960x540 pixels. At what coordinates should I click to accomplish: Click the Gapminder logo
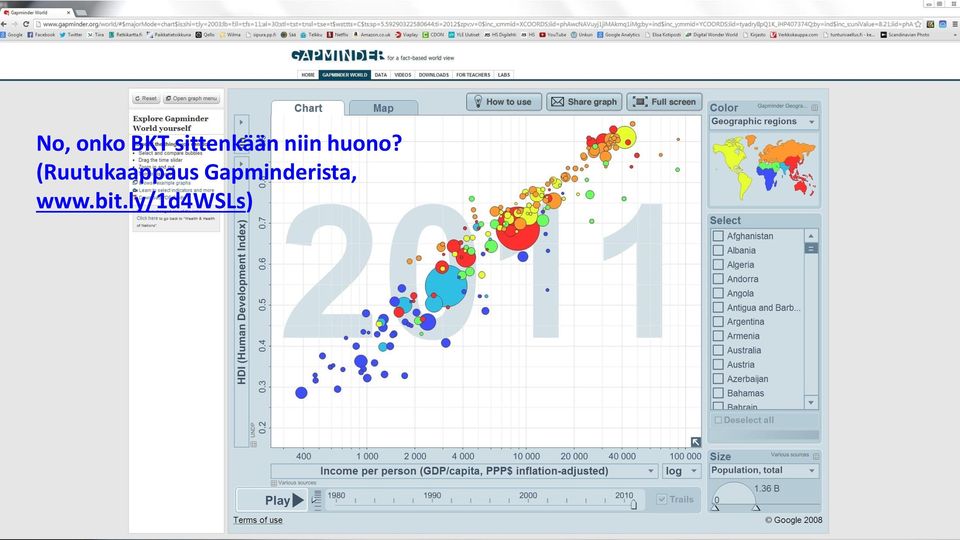[337, 56]
